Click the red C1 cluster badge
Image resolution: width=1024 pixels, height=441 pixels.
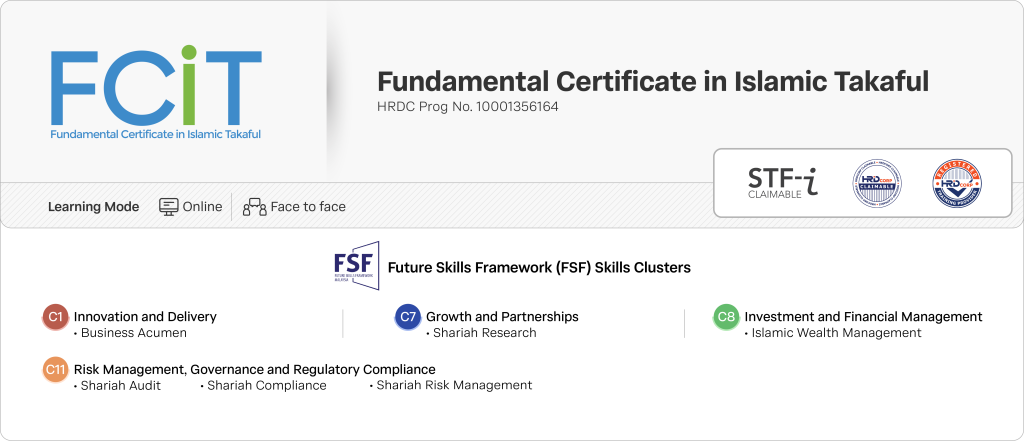[56, 317]
